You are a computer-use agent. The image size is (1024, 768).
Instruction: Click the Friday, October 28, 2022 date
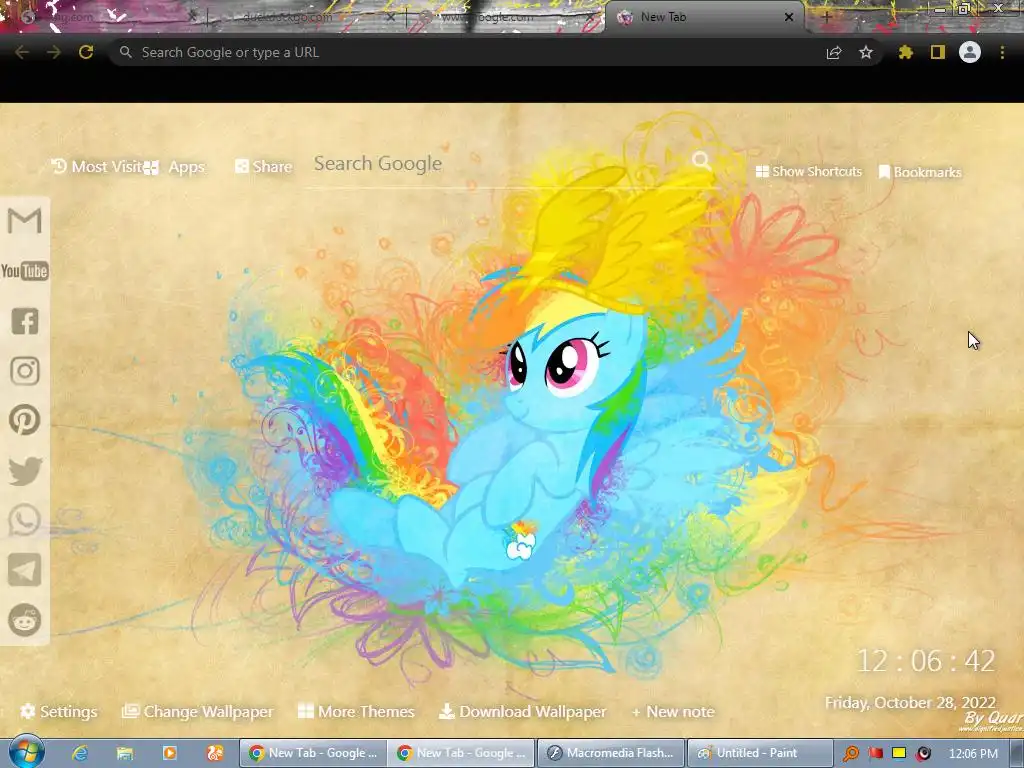tap(910, 703)
